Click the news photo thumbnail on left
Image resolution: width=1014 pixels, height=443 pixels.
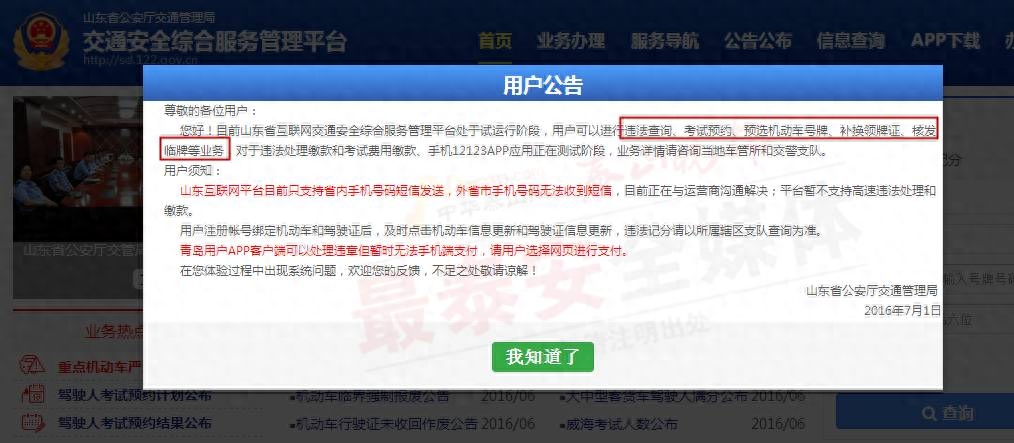(78, 197)
